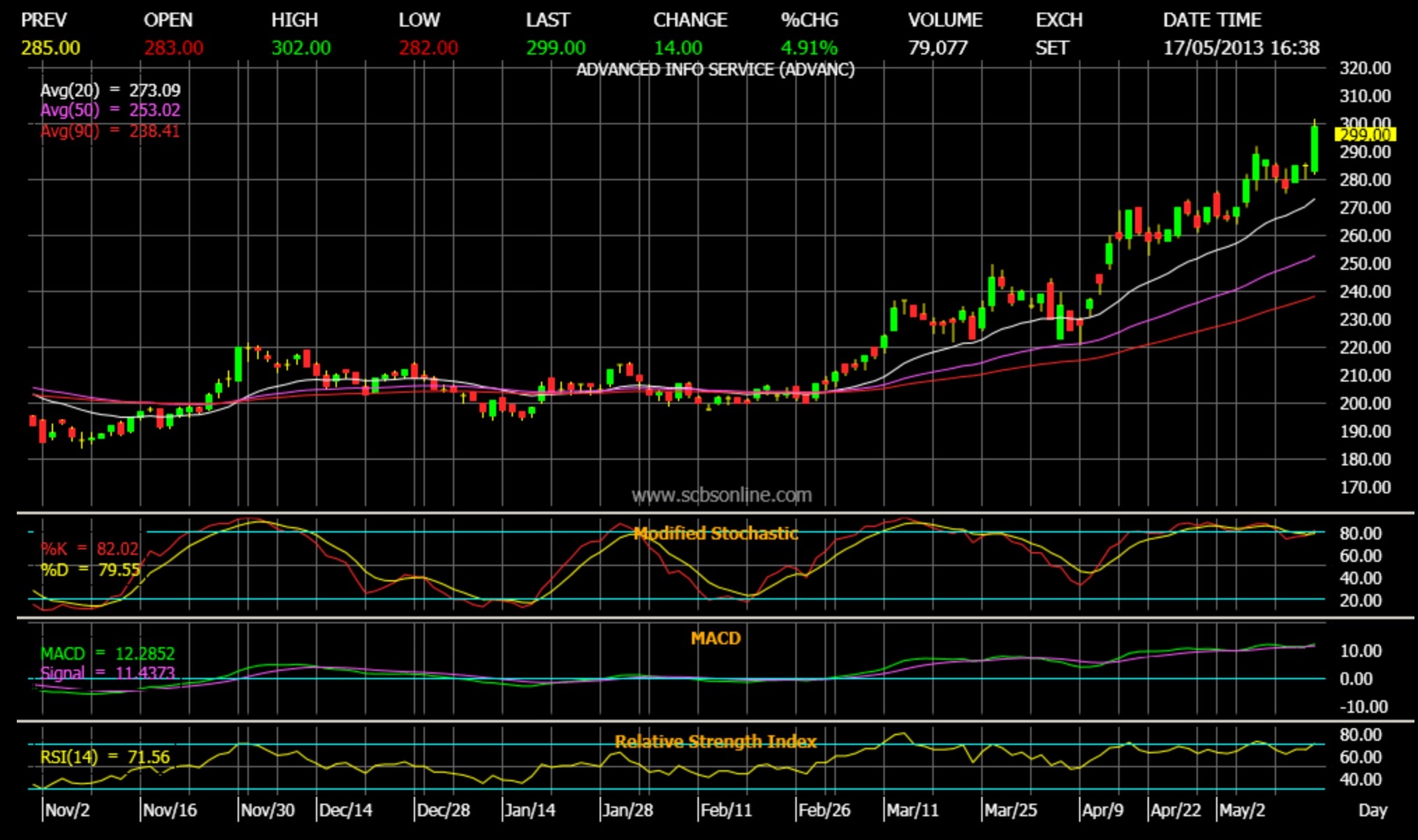
Task: Click the 250.00 price axis label
Action: point(1365,264)
